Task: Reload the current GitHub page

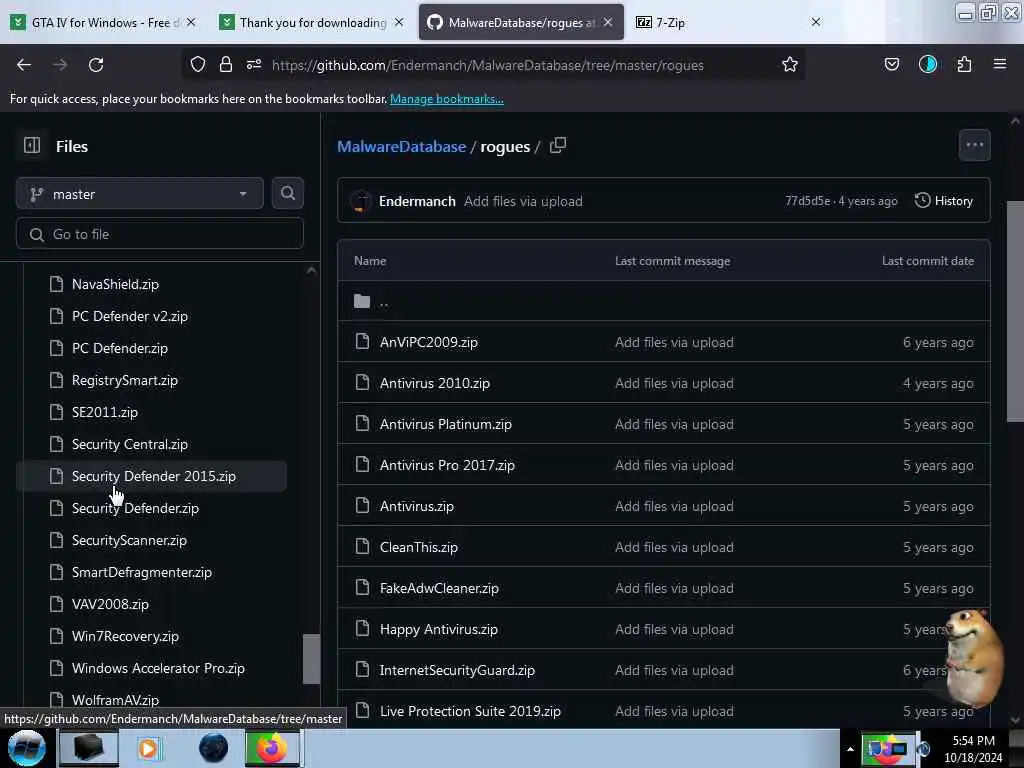Action: [96, 65]
